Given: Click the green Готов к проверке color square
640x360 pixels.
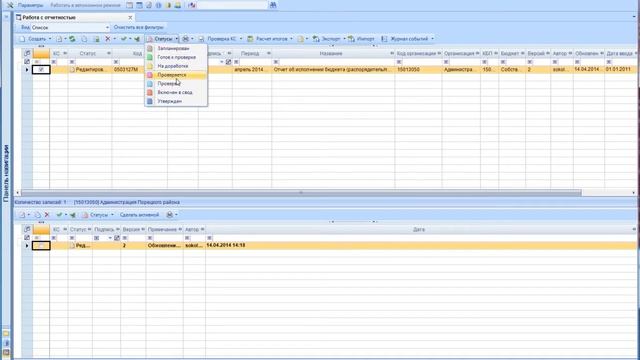Looking at the screenshot, I should pos(150,57).
